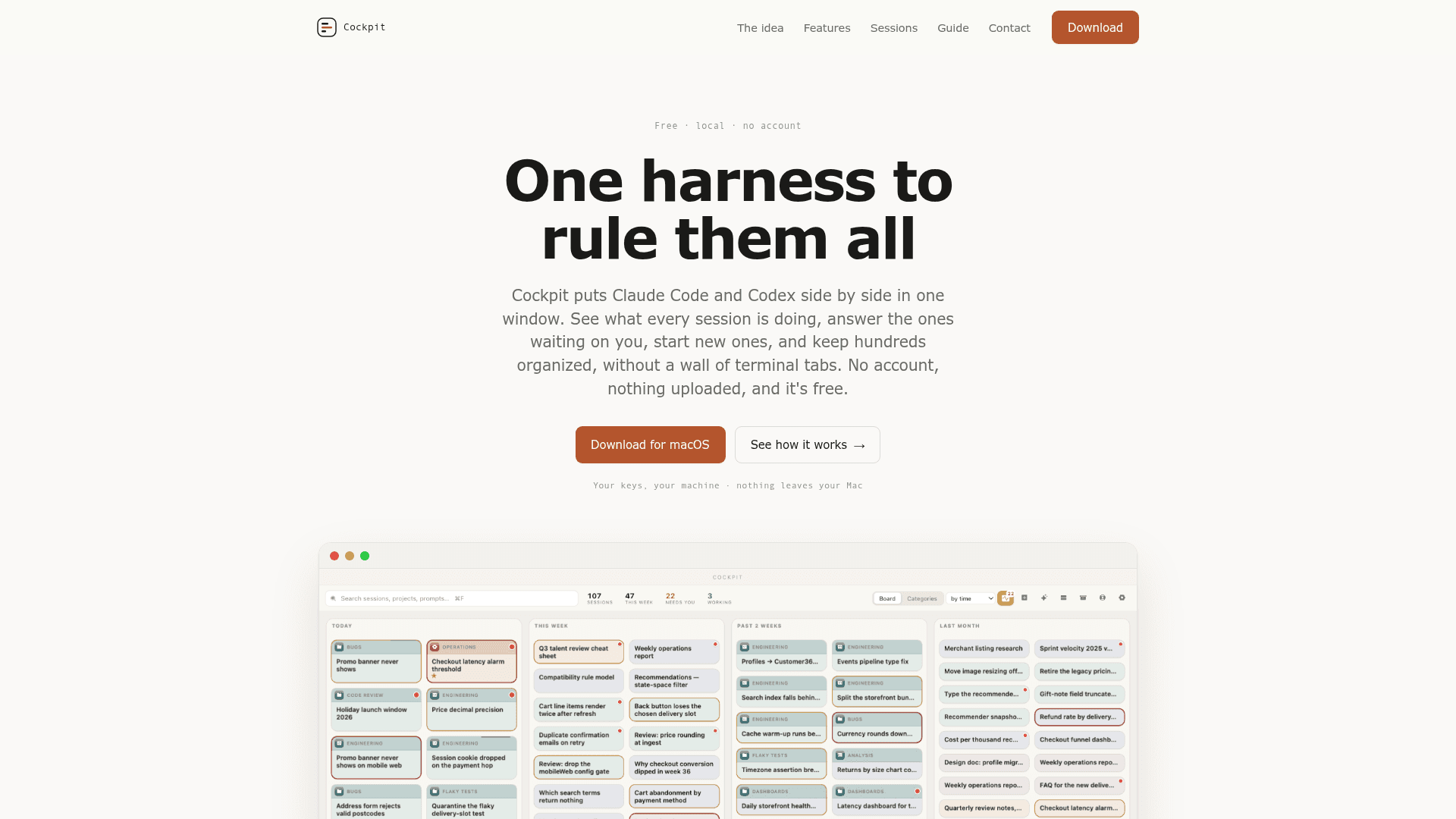Open the Sessions nav item
The image size is (1456, 819).
[893, 28]
